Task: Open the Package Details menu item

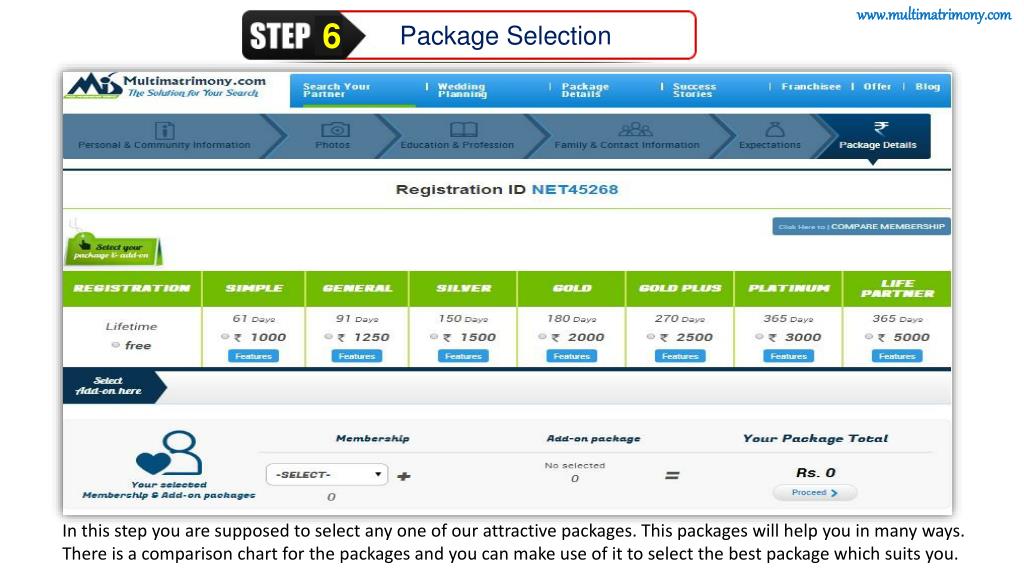Action: [x=585, y=90]
